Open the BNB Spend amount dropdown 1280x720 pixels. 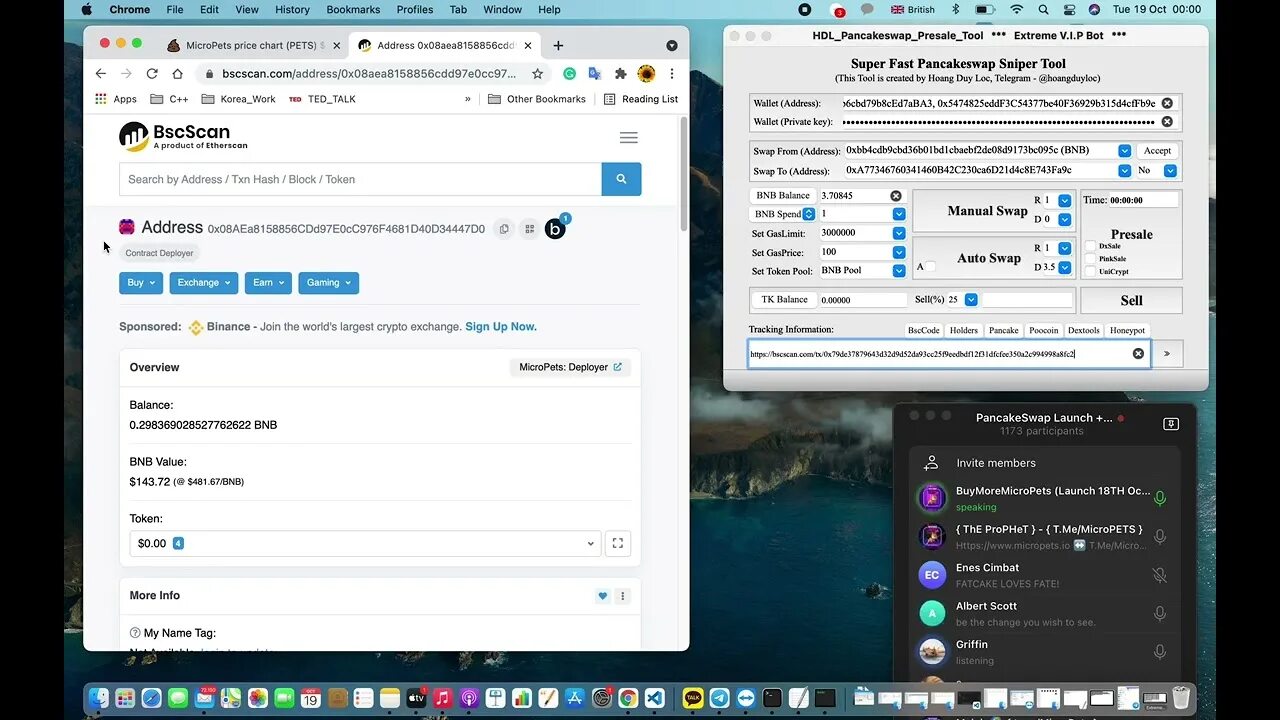point(898,214)
